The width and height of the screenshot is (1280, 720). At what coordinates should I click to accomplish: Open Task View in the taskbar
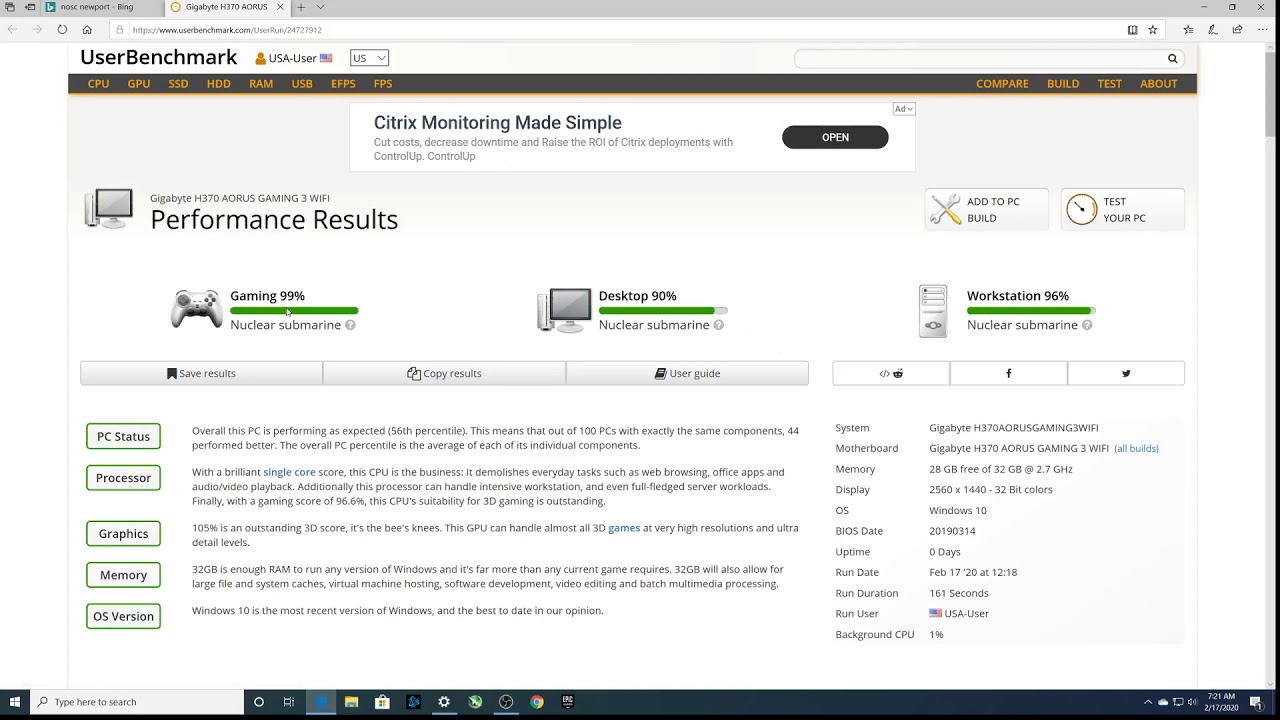(288, 702)
